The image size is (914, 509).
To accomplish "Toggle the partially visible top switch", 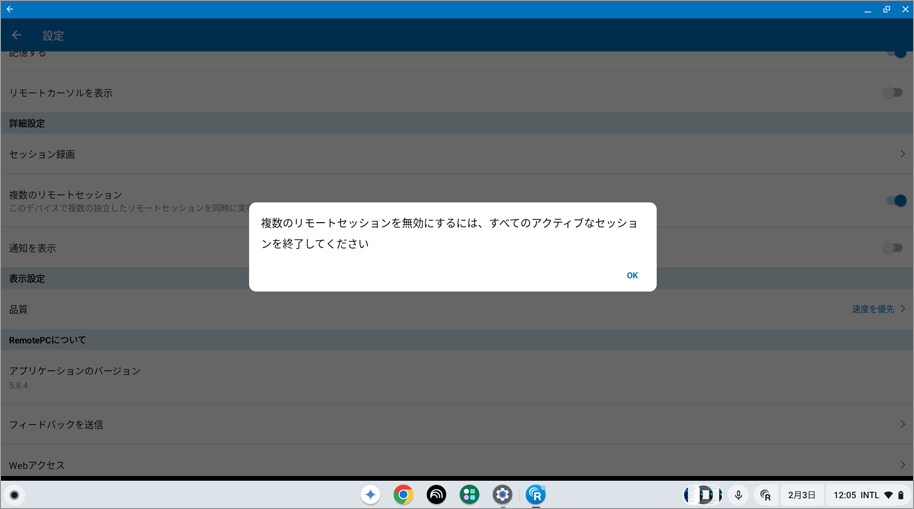I will click(897, 54).
